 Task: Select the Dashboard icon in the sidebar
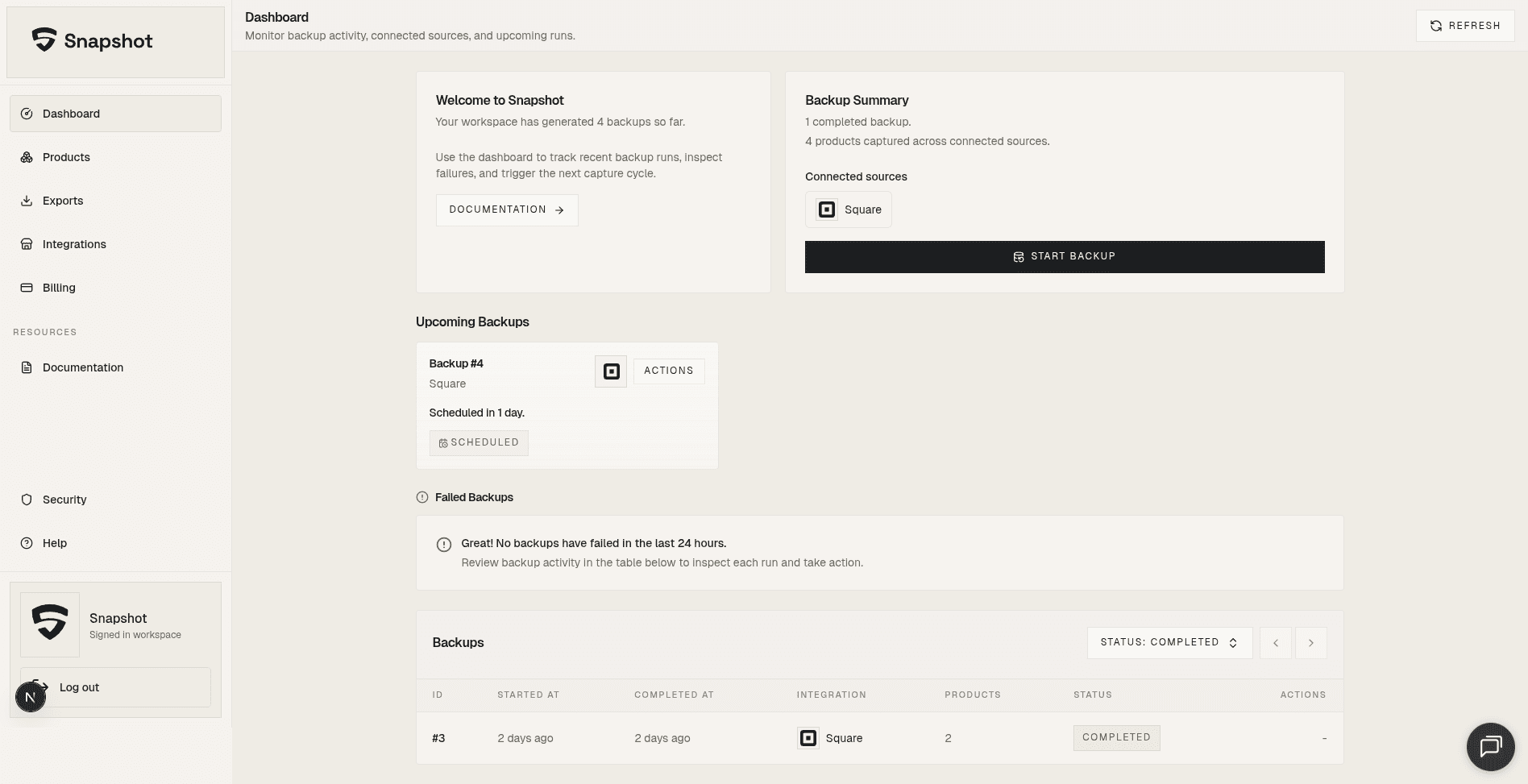pyautogui.click(x=26, y=114)
